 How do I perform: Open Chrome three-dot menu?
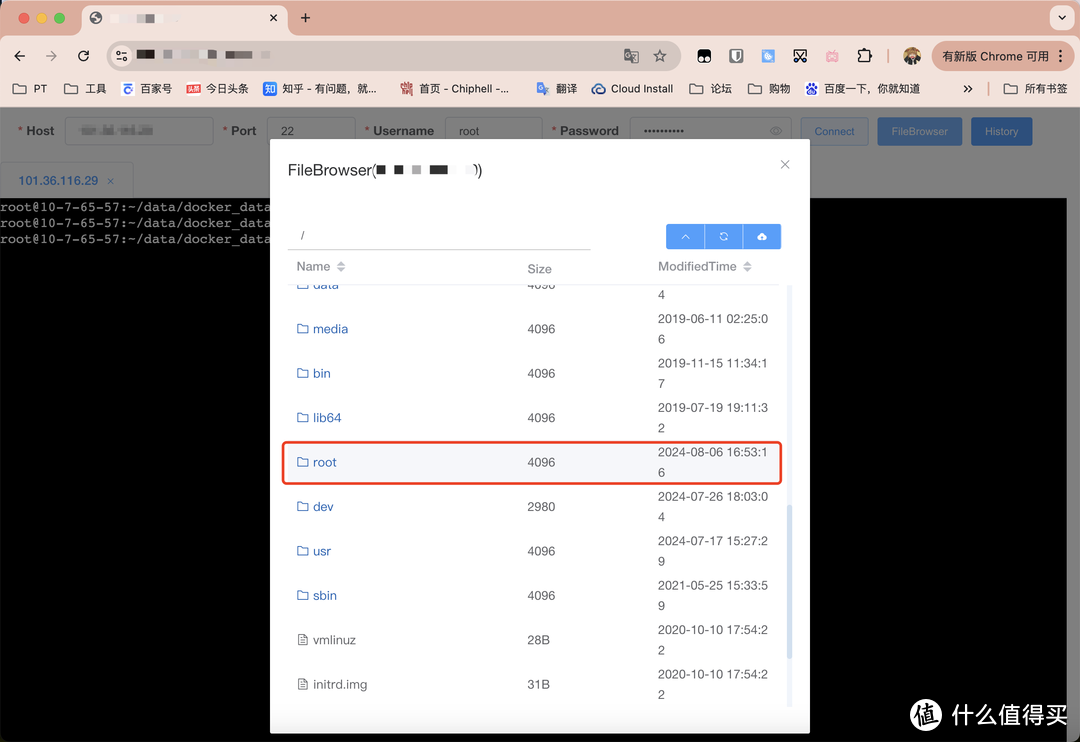click(1061, 56)
